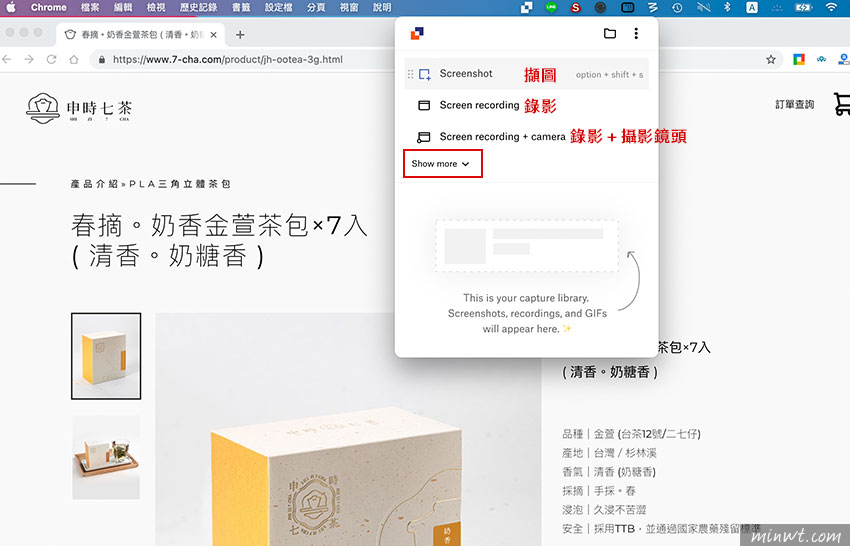Screen dimensions: 850x546
Task: Reload the current page
Action: [51, 59]
